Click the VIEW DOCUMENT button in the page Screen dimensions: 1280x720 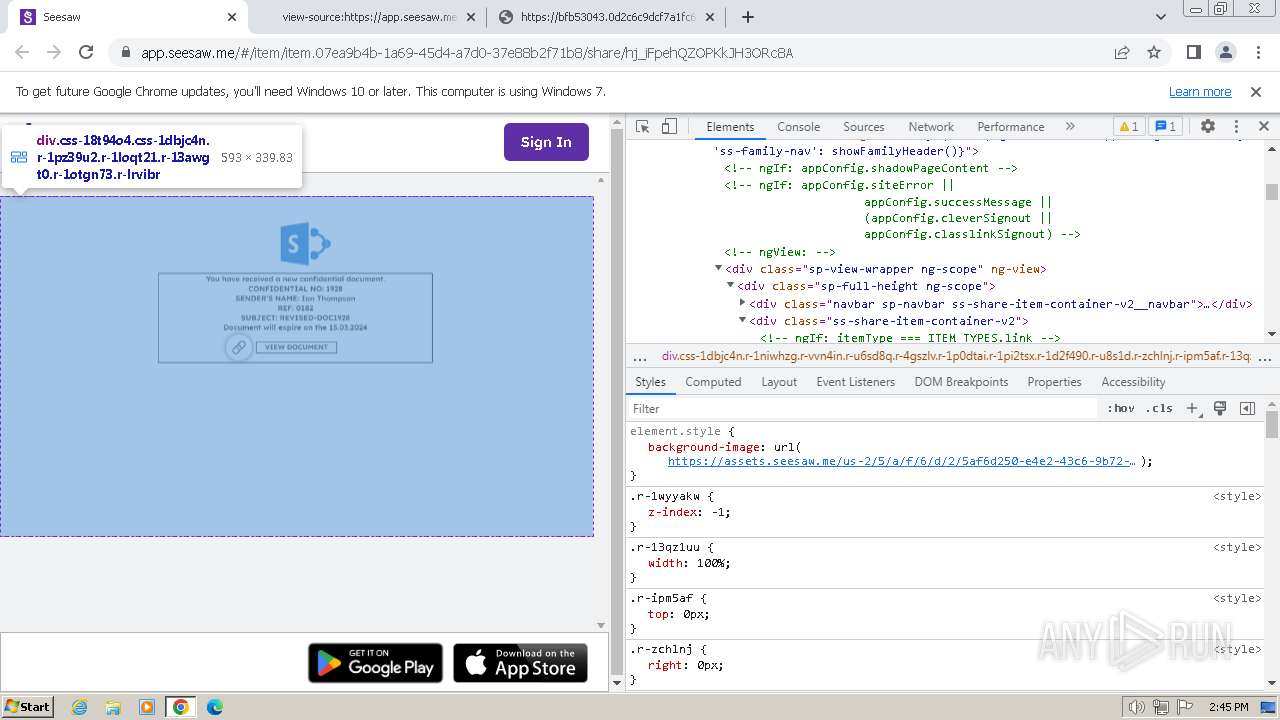296,347
